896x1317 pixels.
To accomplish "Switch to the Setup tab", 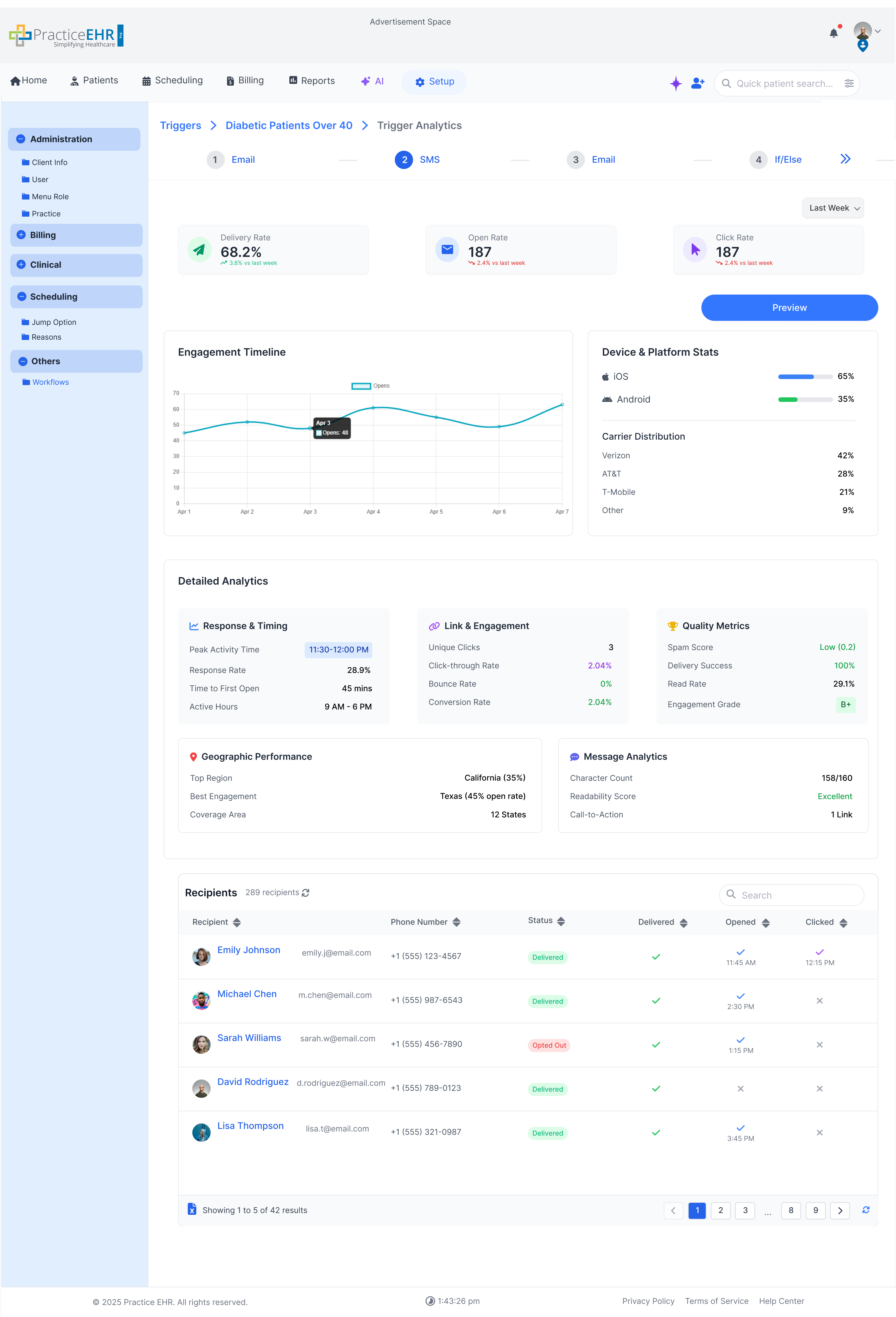I will (x=434, y=81).
